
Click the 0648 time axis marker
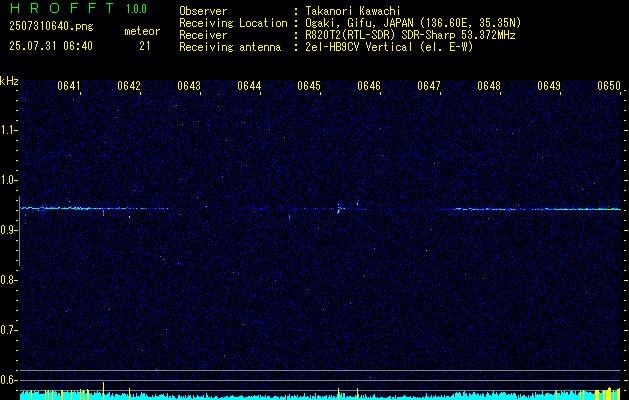click(x=489, y=86)
